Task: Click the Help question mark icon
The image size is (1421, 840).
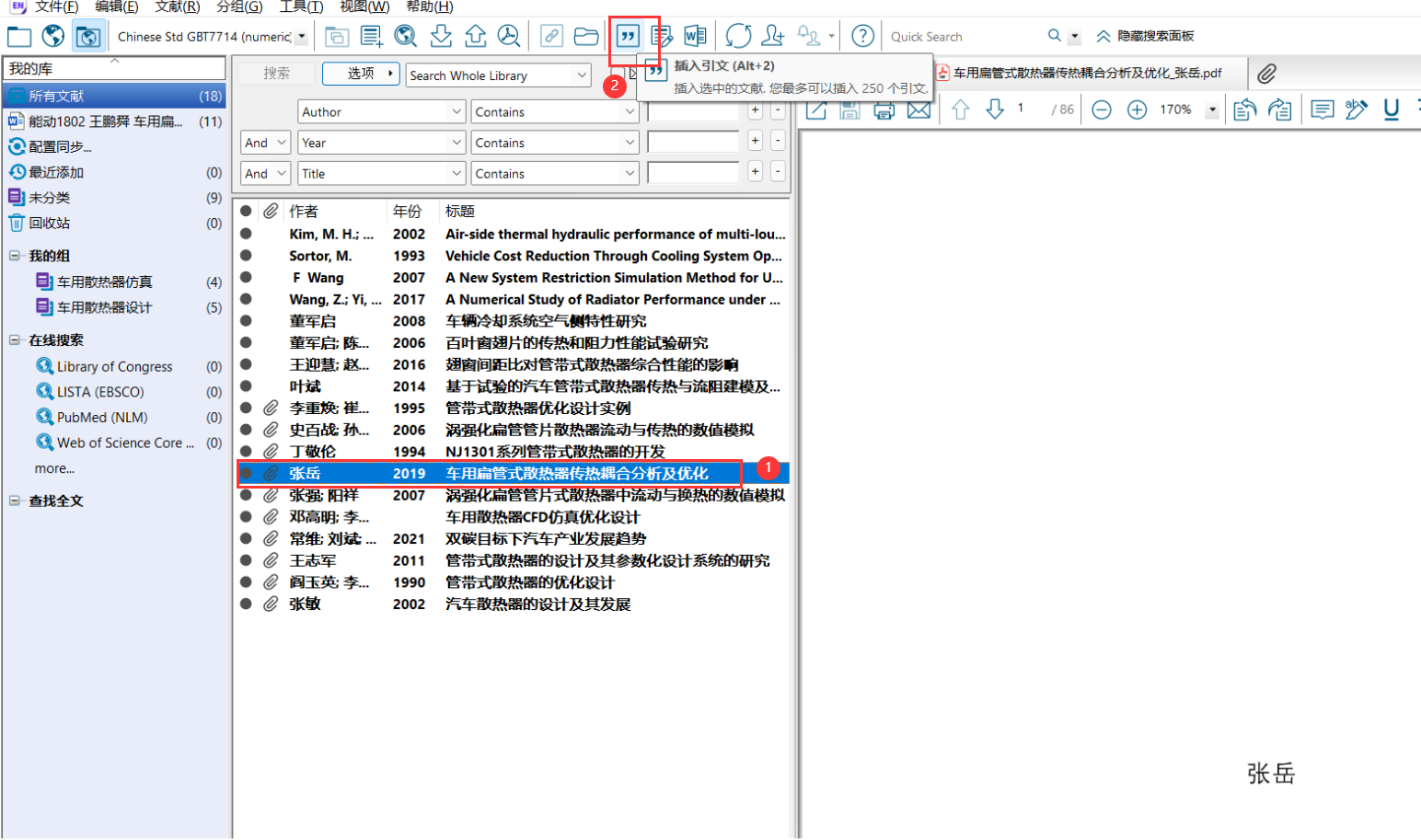Action: pos(862,37)
